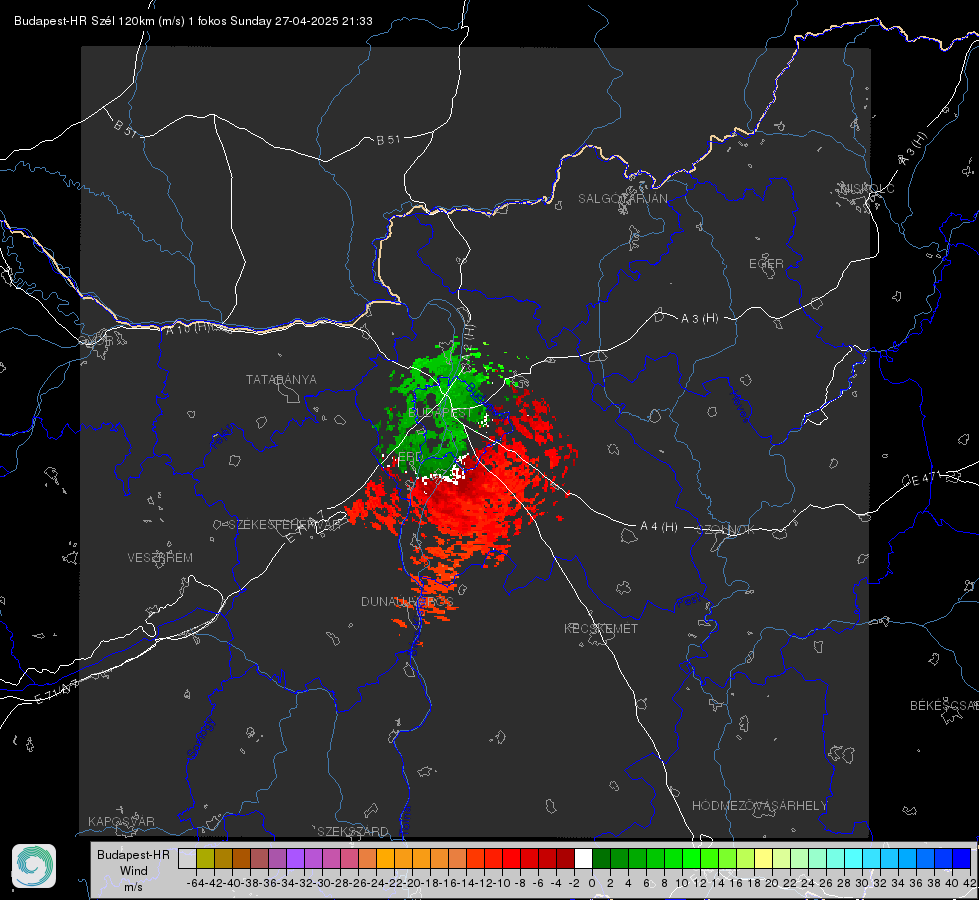This screenshot has width=979, height=900.
Task: Click the Pest county label
Action: (x=689, y=601)
